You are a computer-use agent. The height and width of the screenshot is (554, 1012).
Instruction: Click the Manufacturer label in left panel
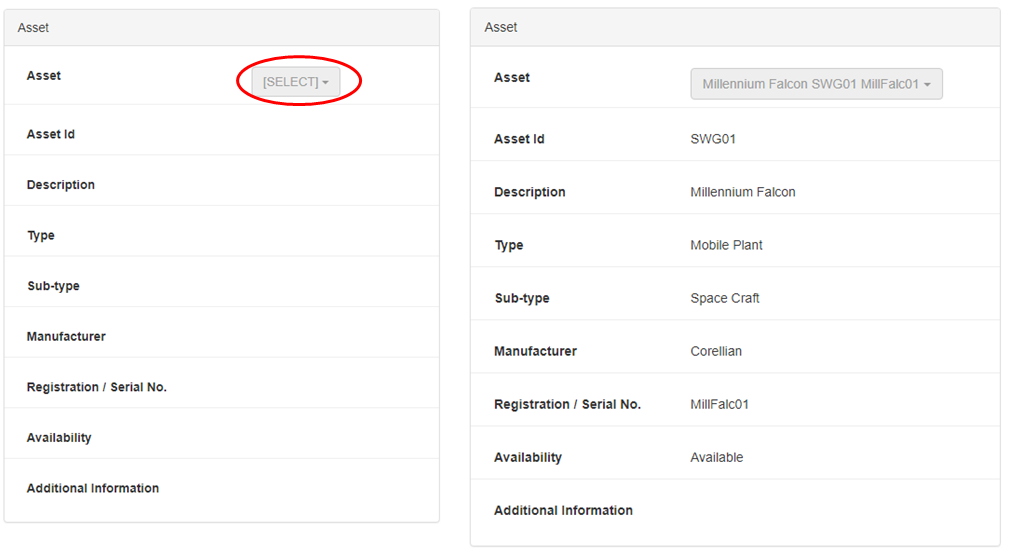pyautogui.click(x=66, y=336)
